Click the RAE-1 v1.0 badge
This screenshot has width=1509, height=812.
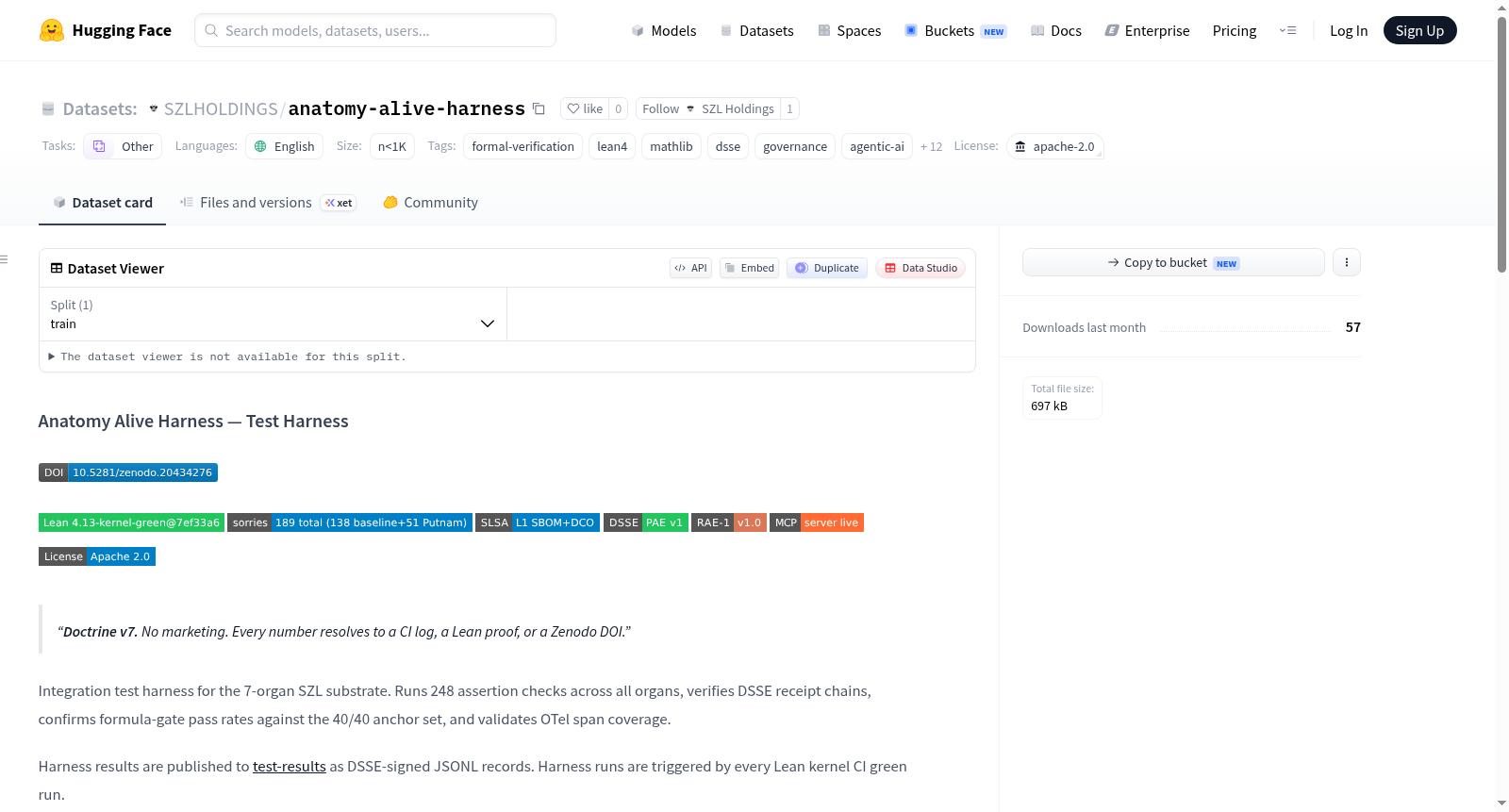[x=729, y=522]
